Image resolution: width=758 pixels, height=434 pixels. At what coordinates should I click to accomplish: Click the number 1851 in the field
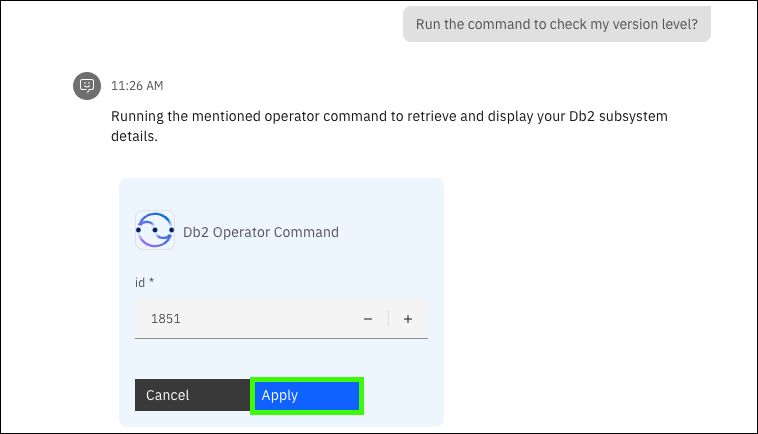[165, 319]
